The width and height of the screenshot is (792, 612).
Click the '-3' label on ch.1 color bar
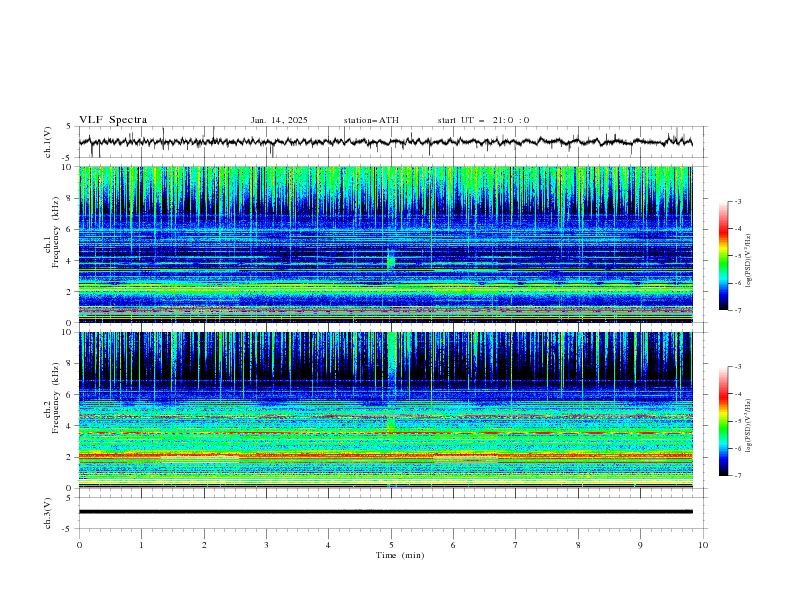[x=737, y=201]
